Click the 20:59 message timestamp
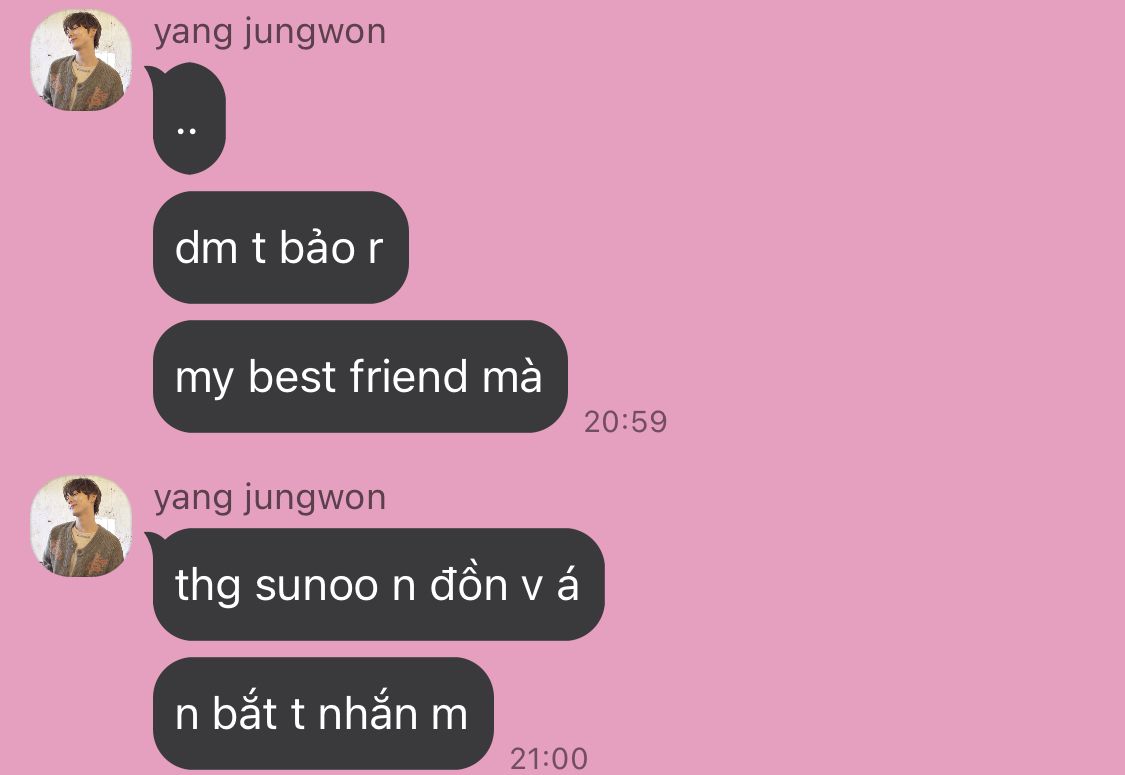 click(626, 422)
